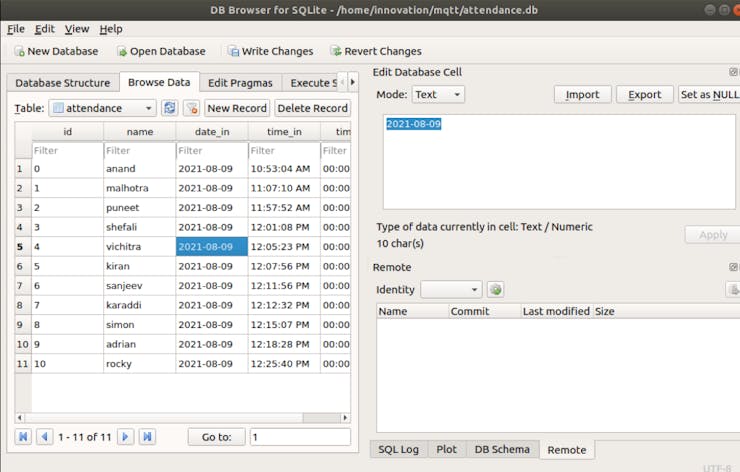This screenshot has width=740, height=472.
Task: Jump to the last record with navigation arrow
Action: point(147,437)
